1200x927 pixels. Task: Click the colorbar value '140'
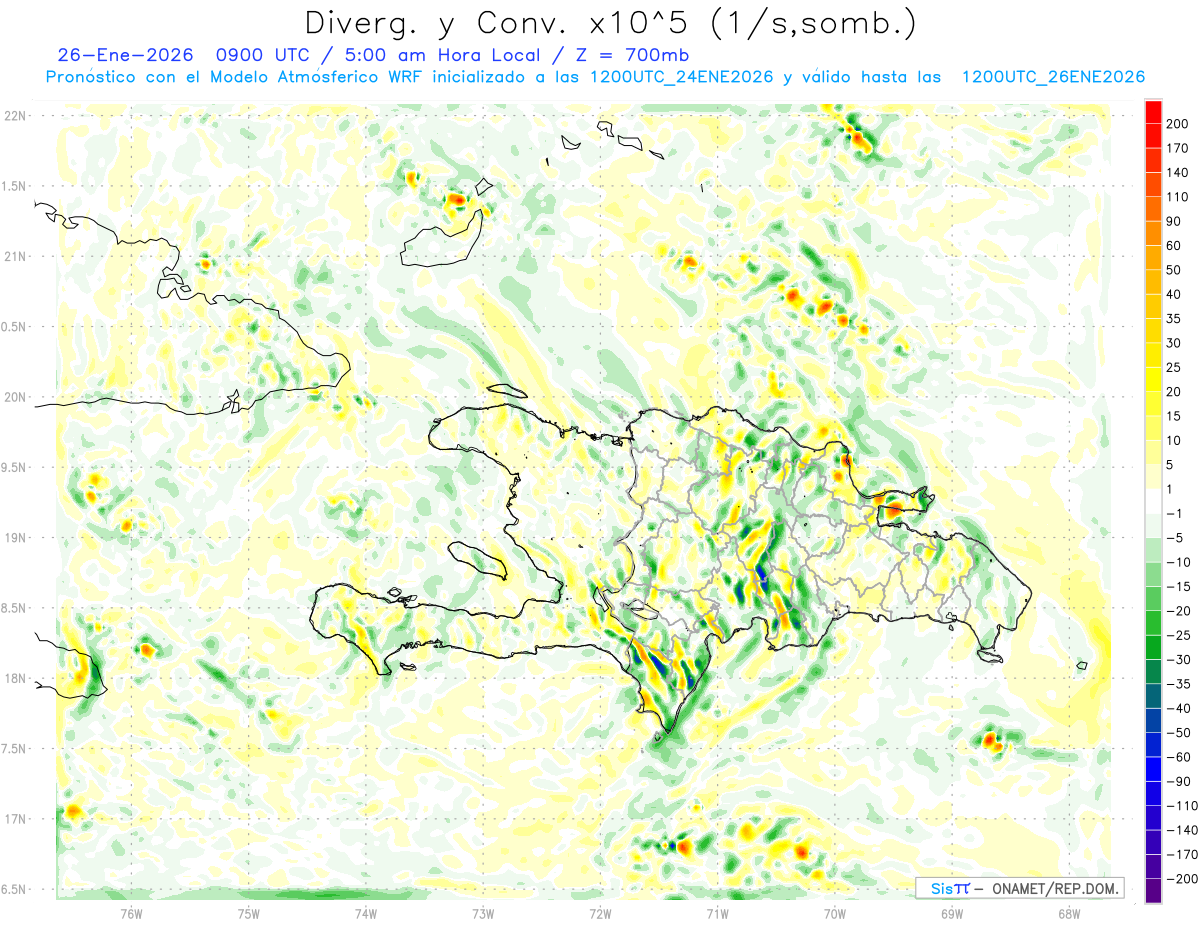coord(1177,173)
